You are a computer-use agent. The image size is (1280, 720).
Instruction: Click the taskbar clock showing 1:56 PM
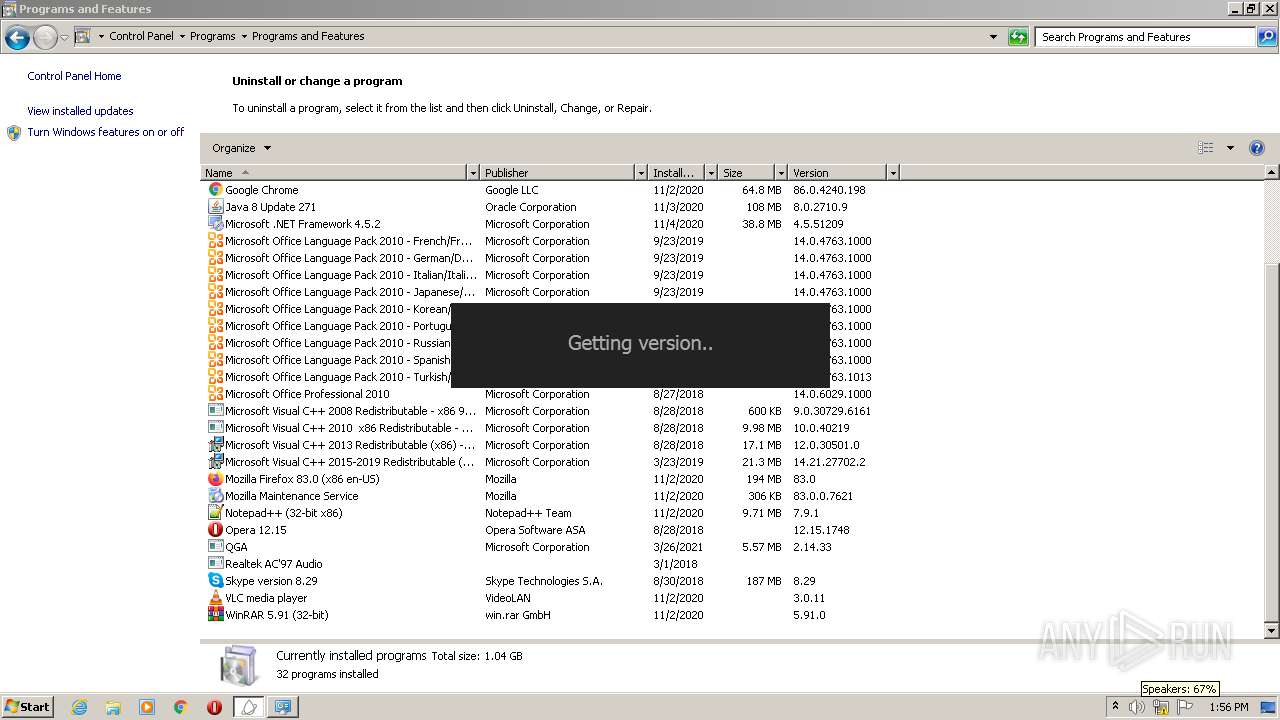[x=1229, y=707]
